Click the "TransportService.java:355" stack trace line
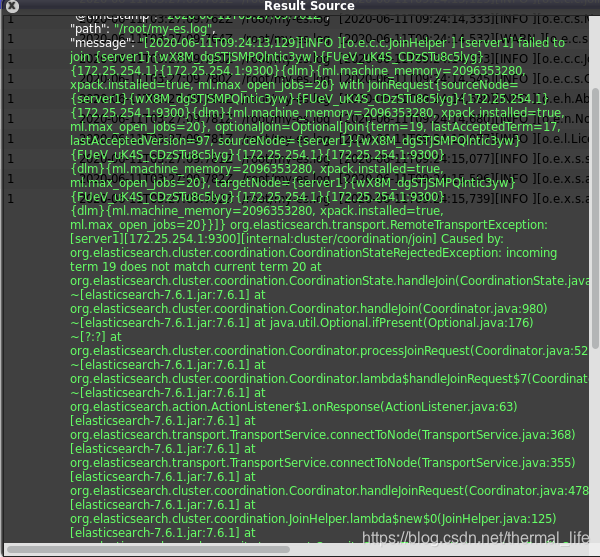This screenshot has width=600, height=557. [323, 463]
